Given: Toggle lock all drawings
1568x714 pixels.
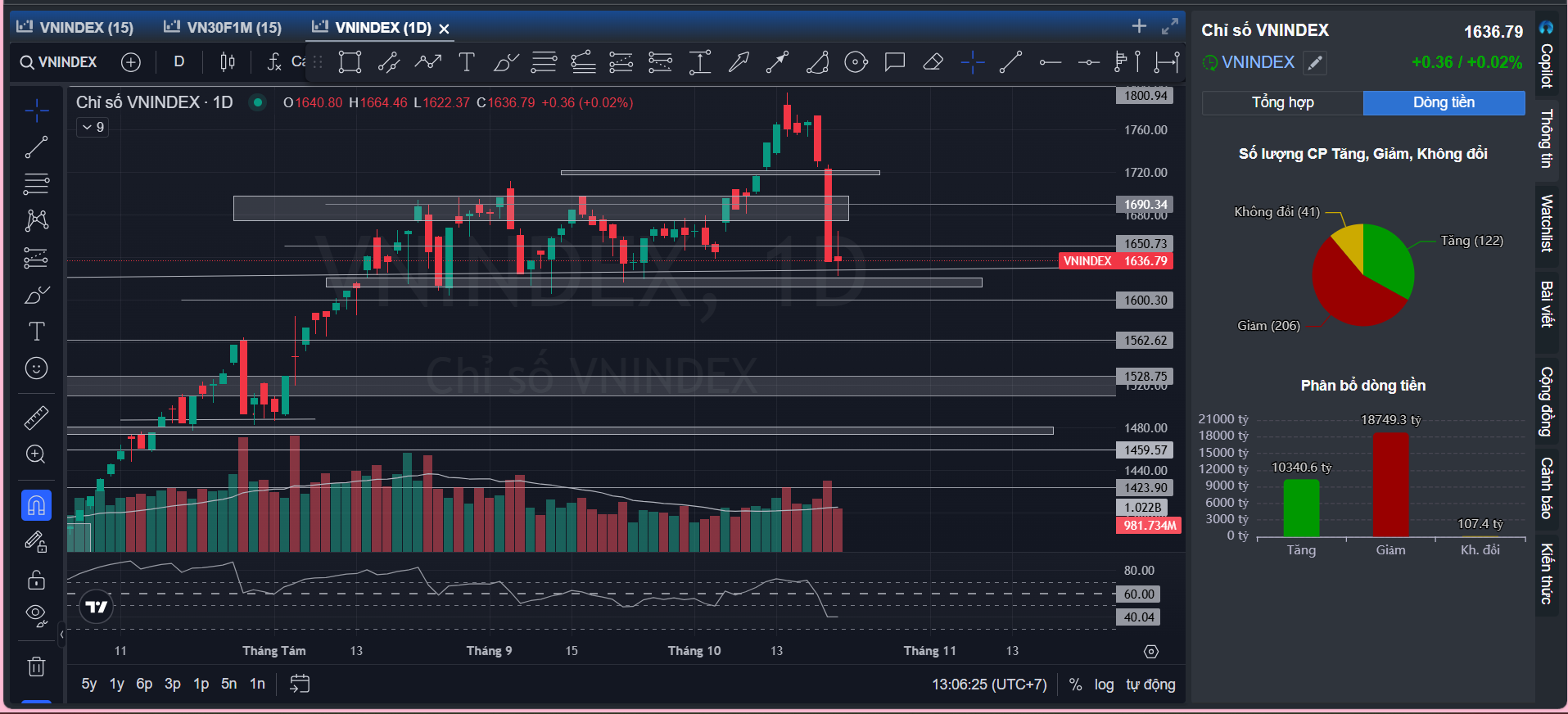Looking at the screenshot, I should (37, 580).
